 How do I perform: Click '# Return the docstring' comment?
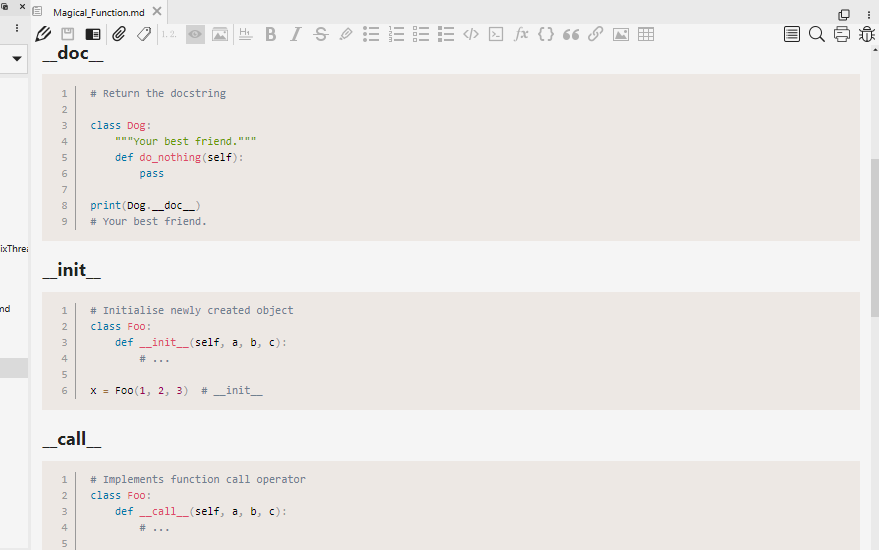(x=158, y=94)
